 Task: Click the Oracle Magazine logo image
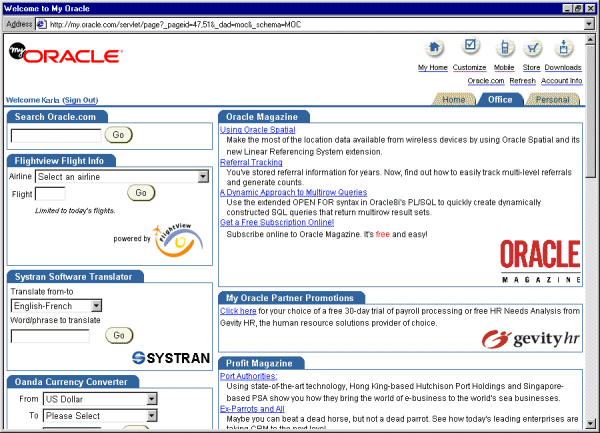(x=540, y=261)
